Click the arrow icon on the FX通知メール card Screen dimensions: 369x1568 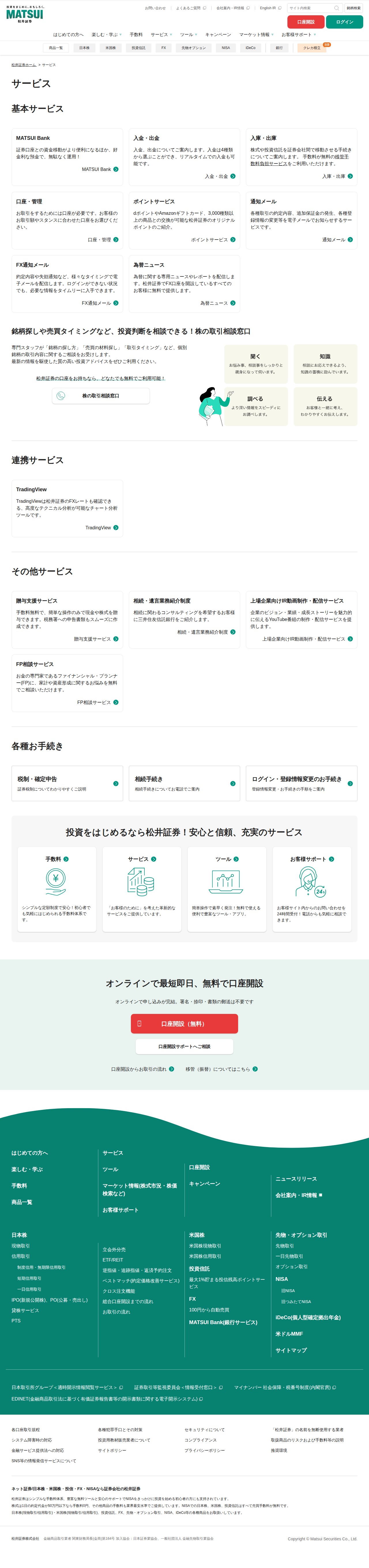click(116, 303)
